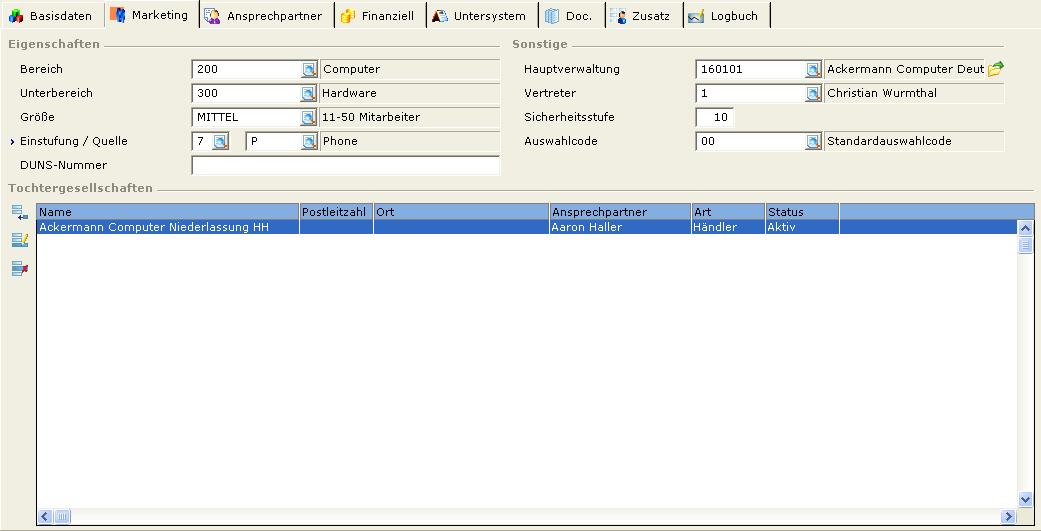1041x531 pixels.
Task: Click the Aktiv status cell
Action: [x=802, y=227]
